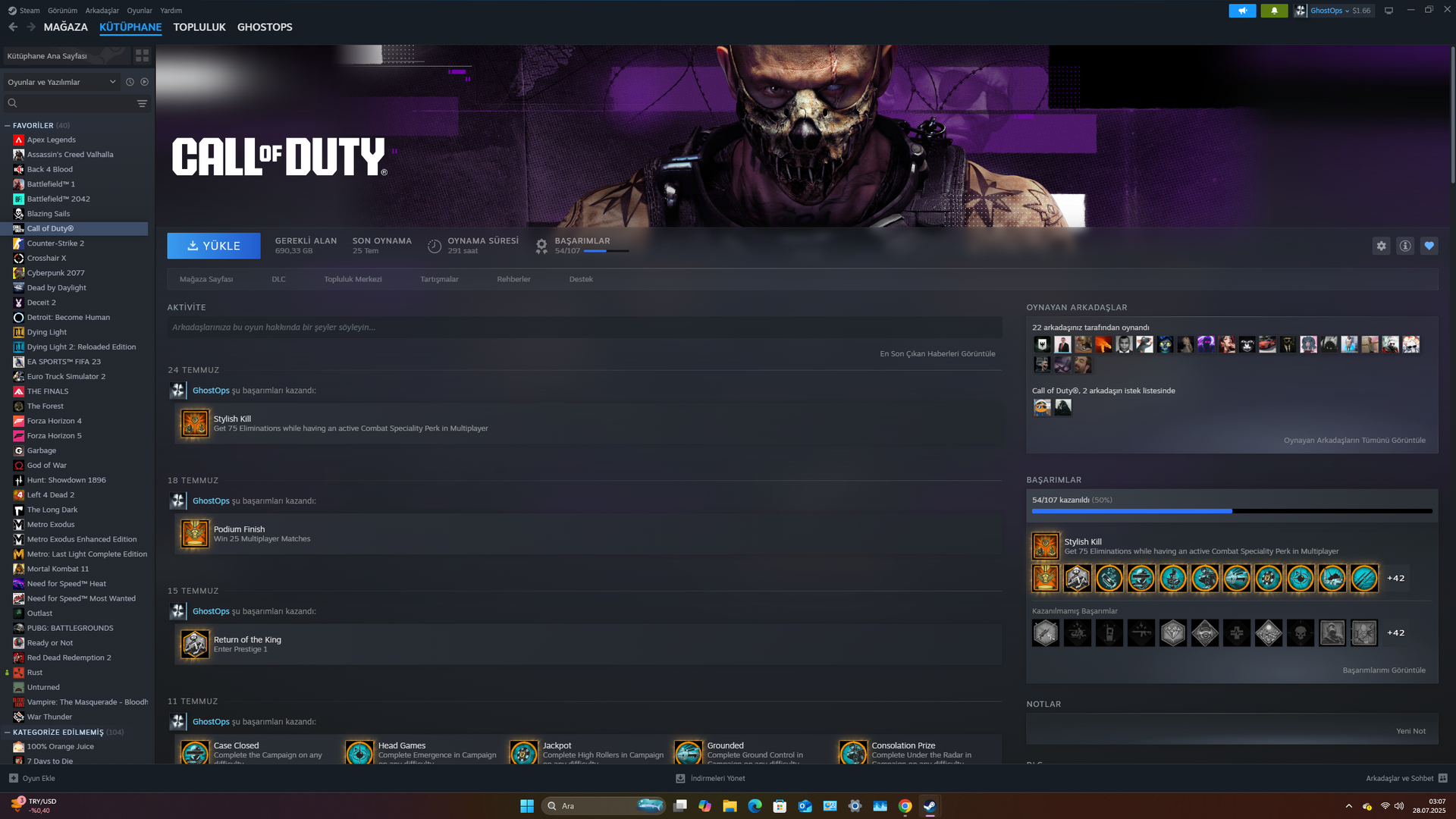Click the recent activity clock icon
The width and height of the screenshot is (1456, 819).
(130, 82)
